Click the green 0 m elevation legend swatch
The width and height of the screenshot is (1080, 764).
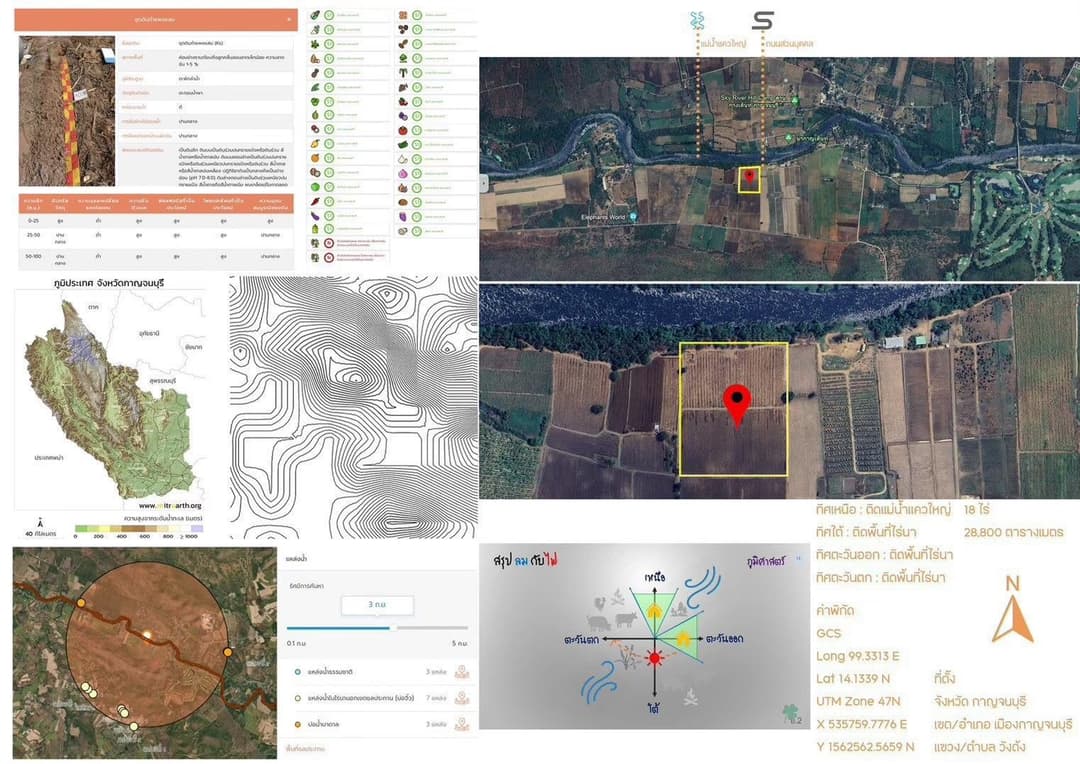point(81,528)
